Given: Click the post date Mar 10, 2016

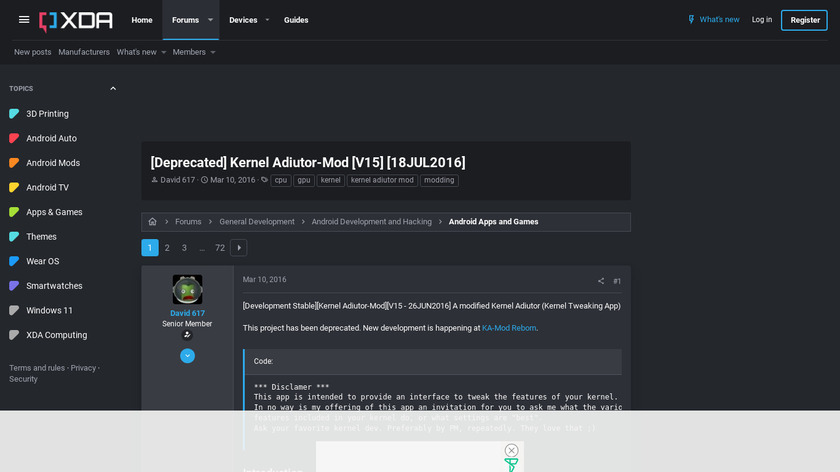Looking at the screenshot, I should (265, 279).
